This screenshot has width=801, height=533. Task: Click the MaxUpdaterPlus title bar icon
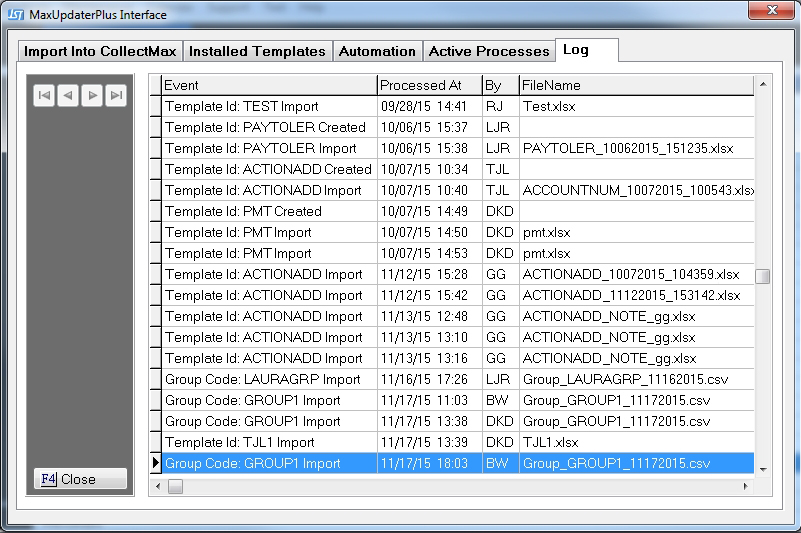pos(16,14)
